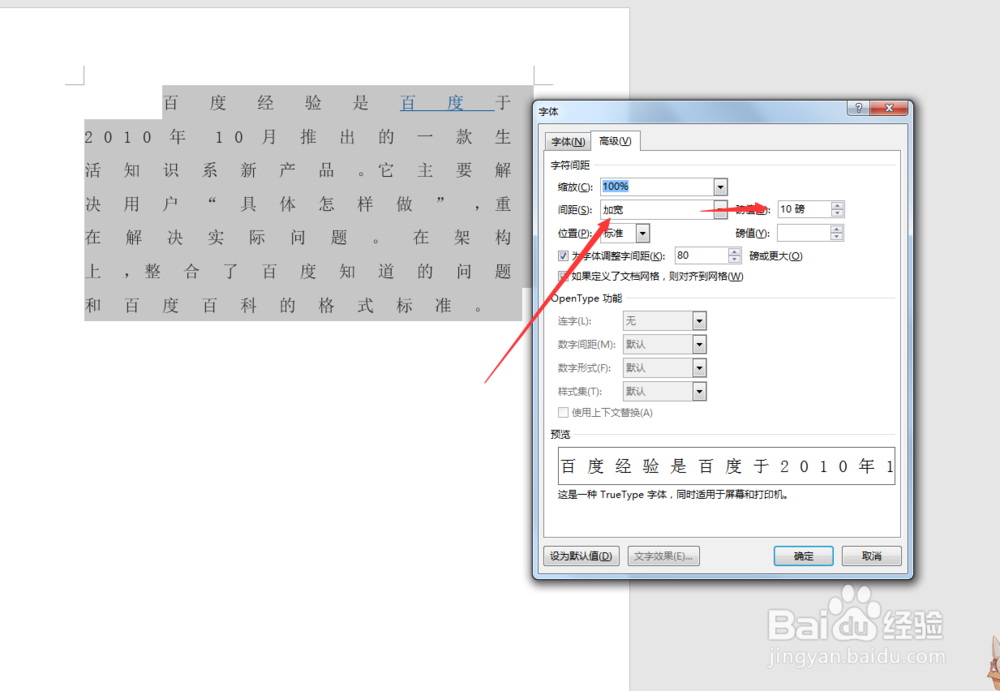Click the spacing 10 磅 value field
This screenshot has height=691, width=1000.
click(x=804, y=209)
